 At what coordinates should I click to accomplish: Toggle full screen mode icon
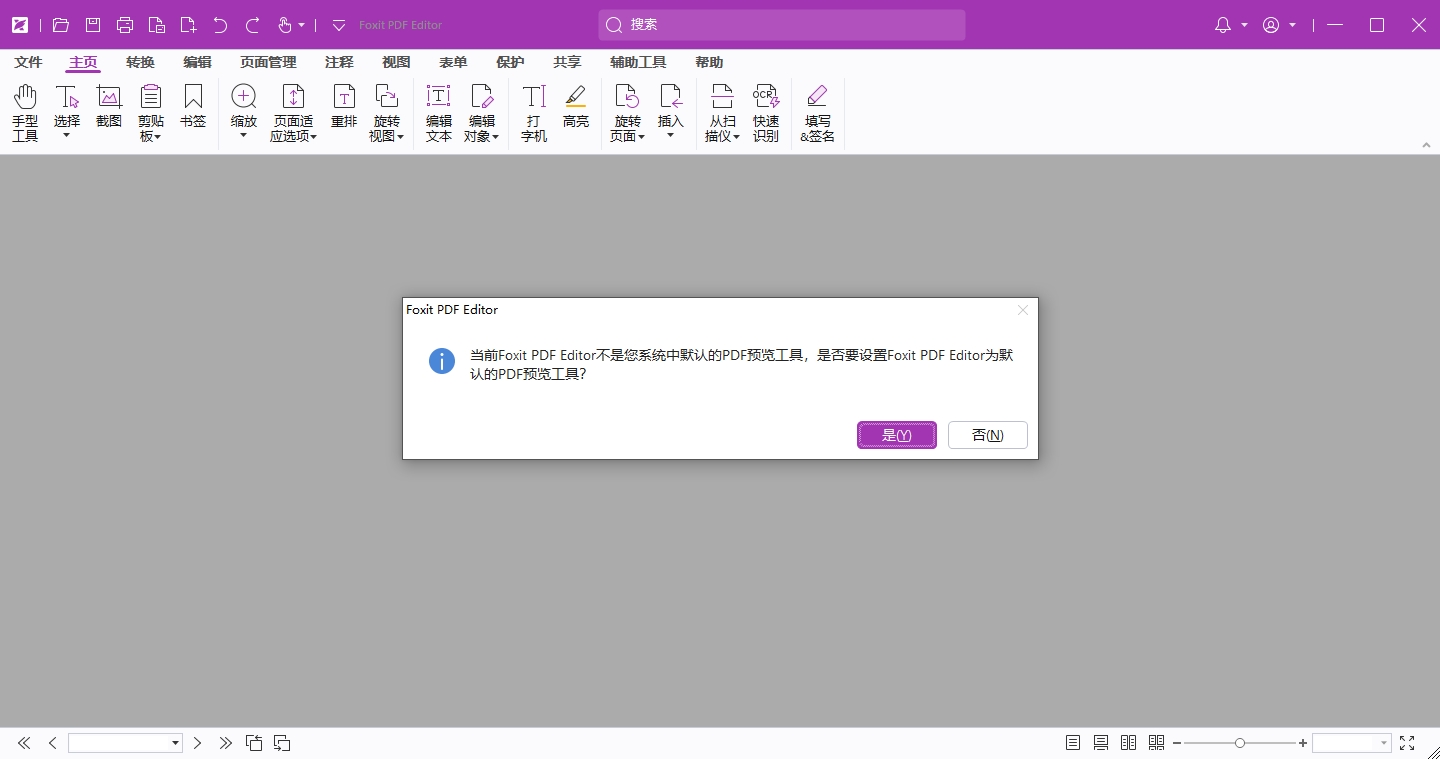click(1407, 743)
